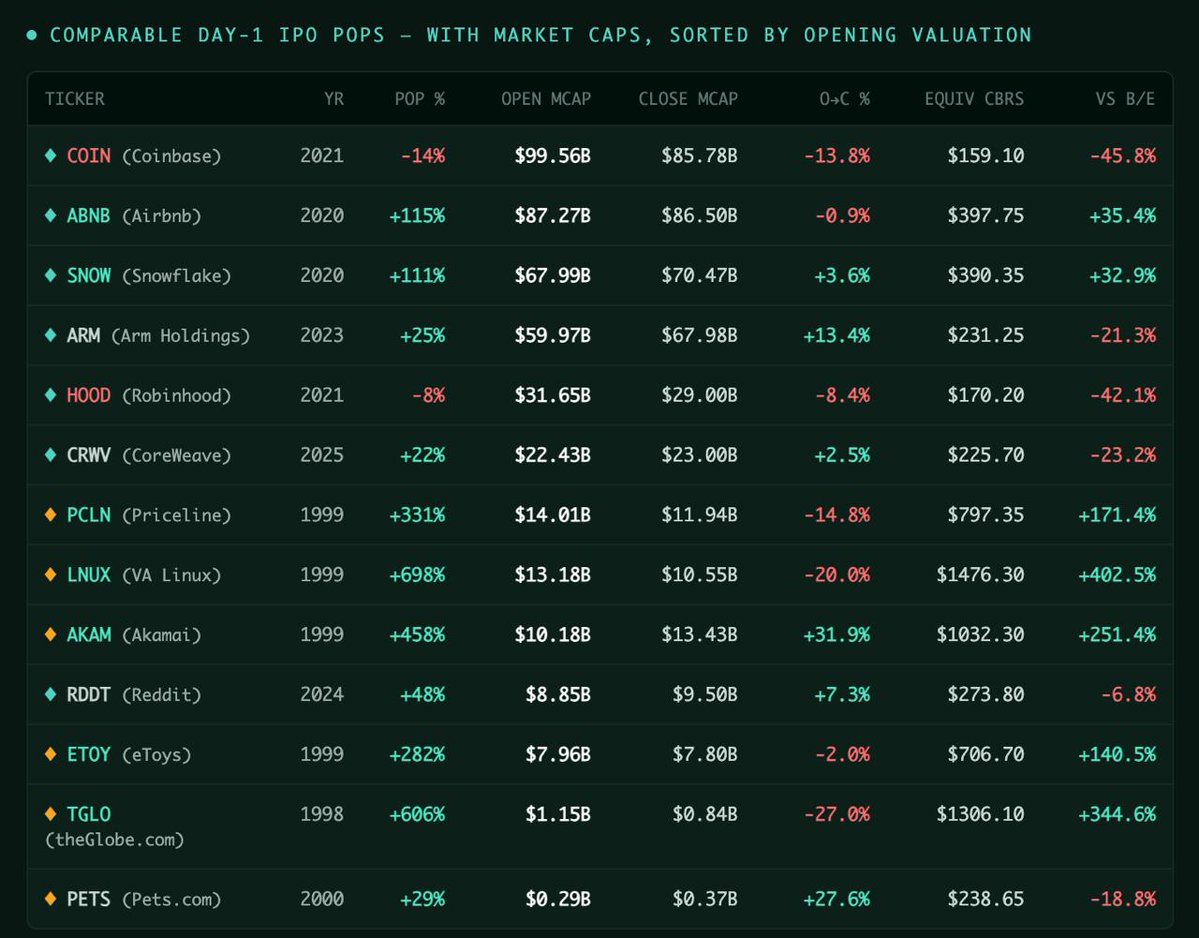Click the green bullet dot before the title
The width and height of the screenshot is (1199, 938).
point(31,34)
